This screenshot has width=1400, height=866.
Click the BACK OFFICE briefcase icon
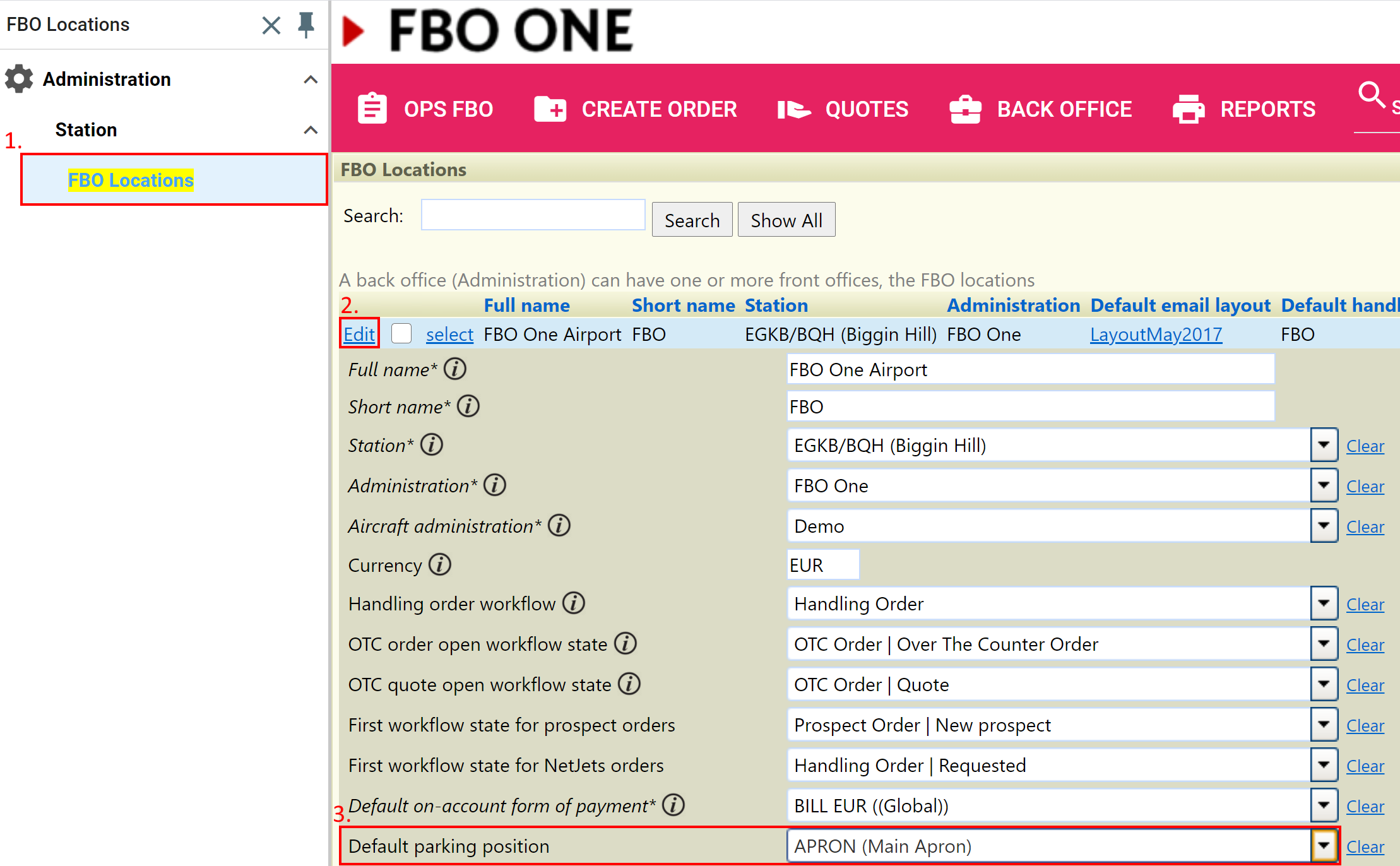(965, 109)
